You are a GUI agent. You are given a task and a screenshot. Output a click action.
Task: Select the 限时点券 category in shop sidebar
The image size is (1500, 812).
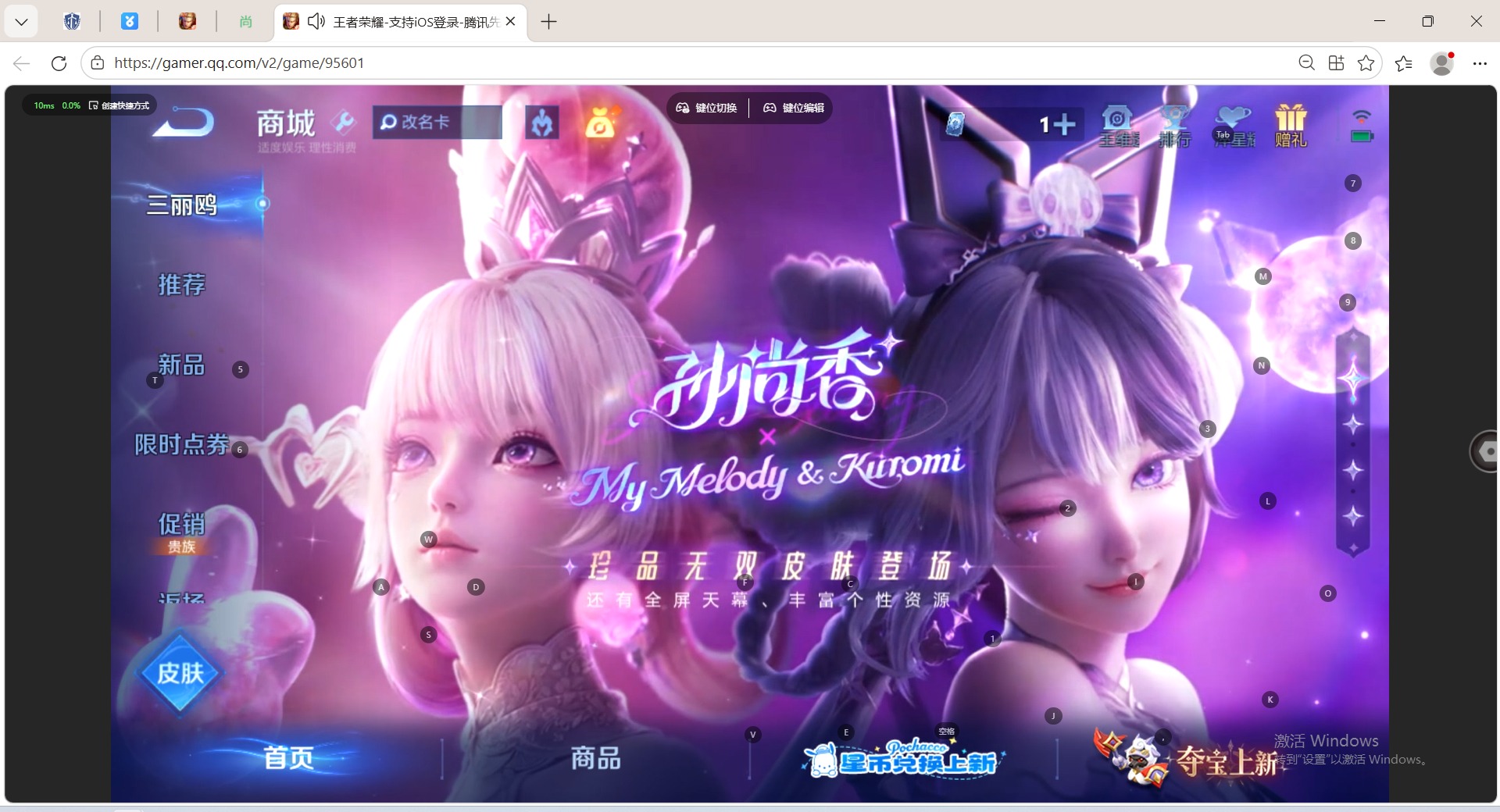pyautogui.click(x=182, y=444)
